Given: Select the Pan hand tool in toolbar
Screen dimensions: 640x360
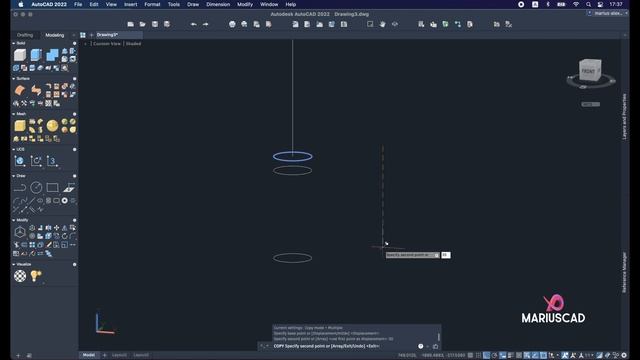Looking at the screenshot, I should pos(382,24).
